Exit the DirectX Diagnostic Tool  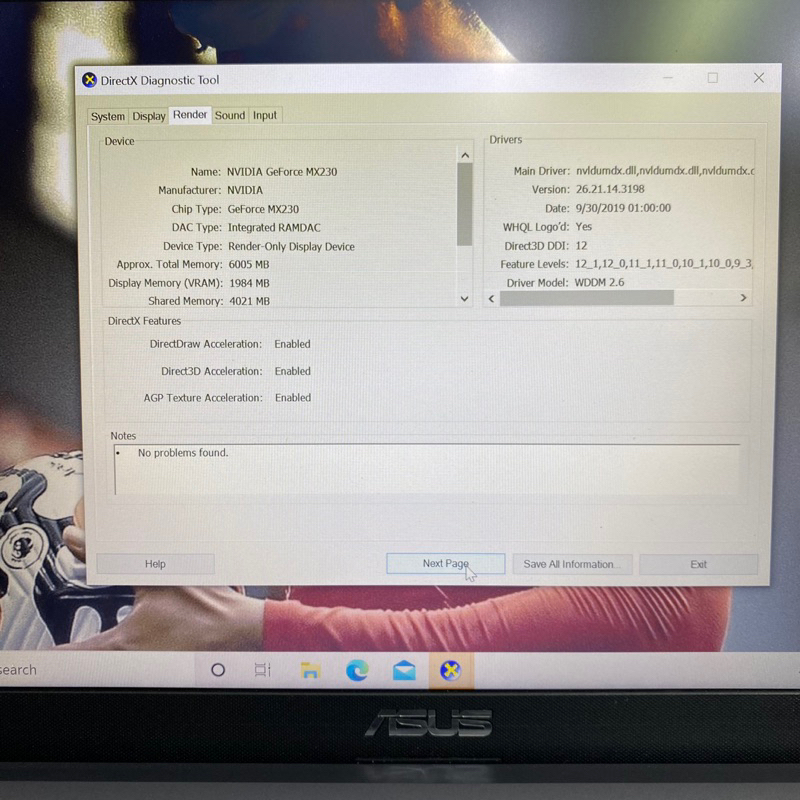point(698,564)
